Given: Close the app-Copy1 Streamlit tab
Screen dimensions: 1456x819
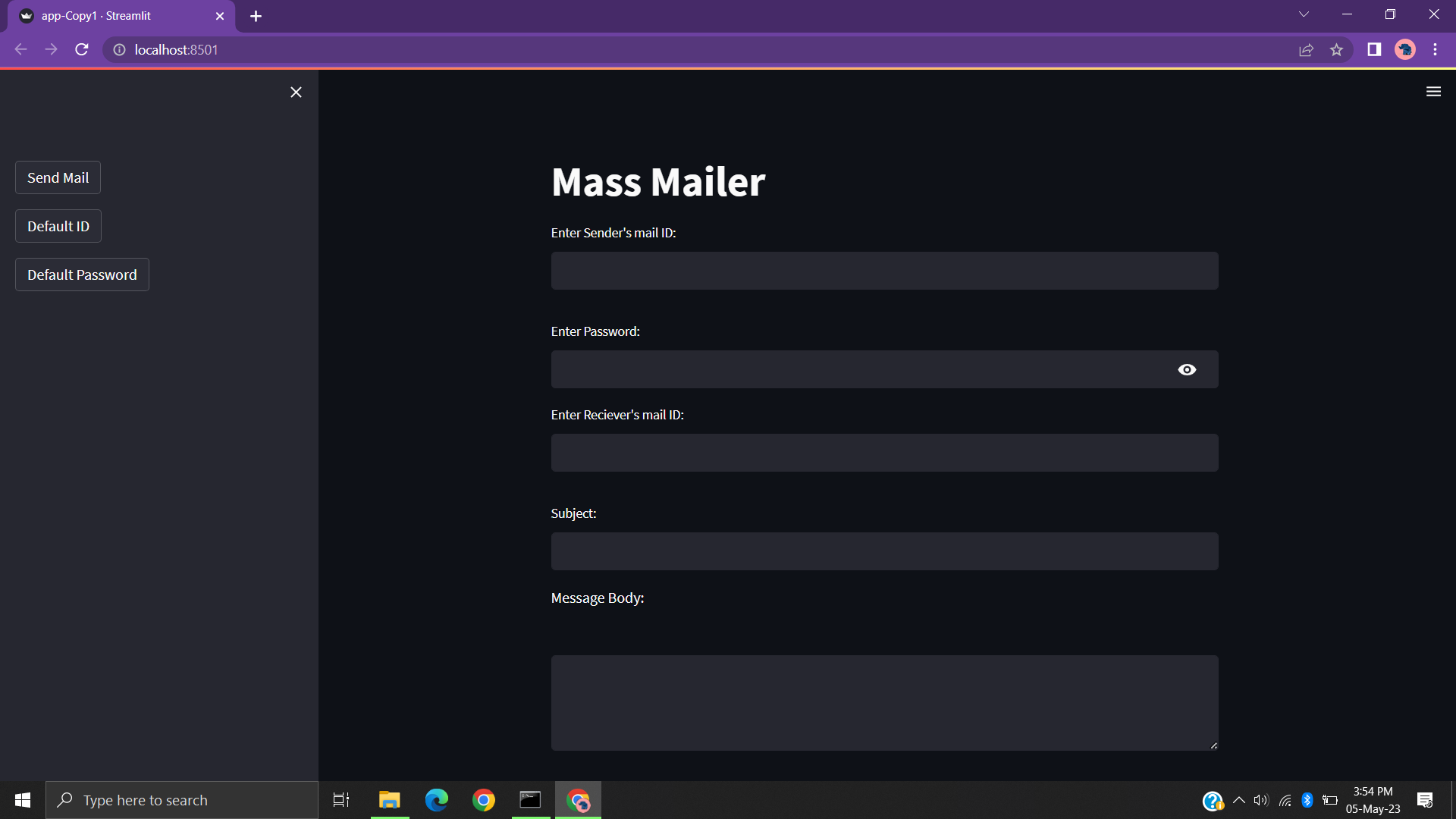Looking at the screenshot, I should tap(220, 16).
